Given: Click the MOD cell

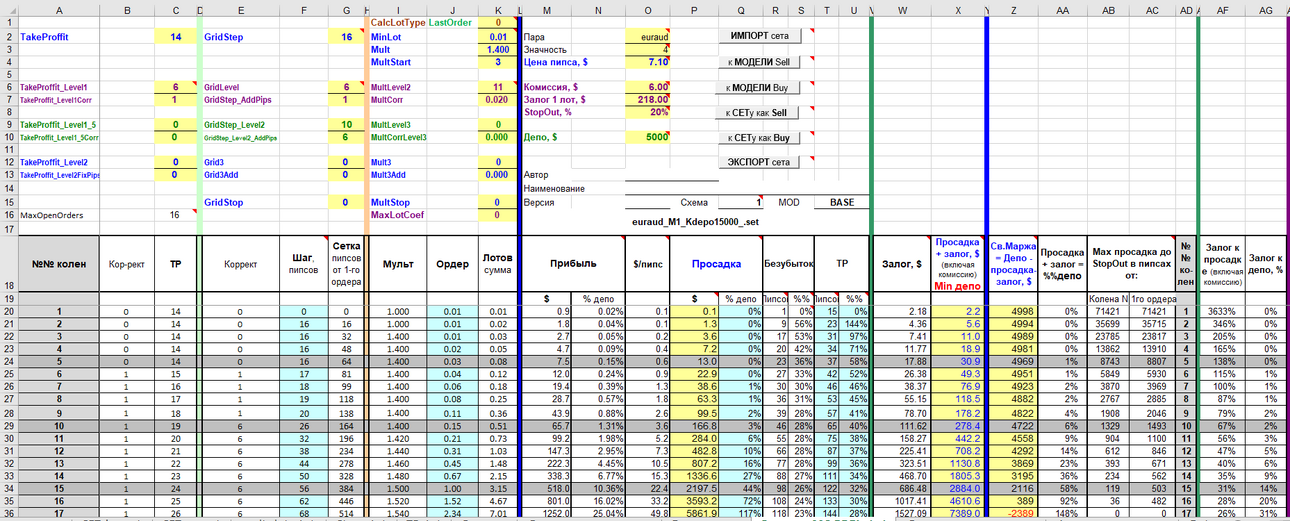Looking at the screenshot, I should [x=788, y=202].
